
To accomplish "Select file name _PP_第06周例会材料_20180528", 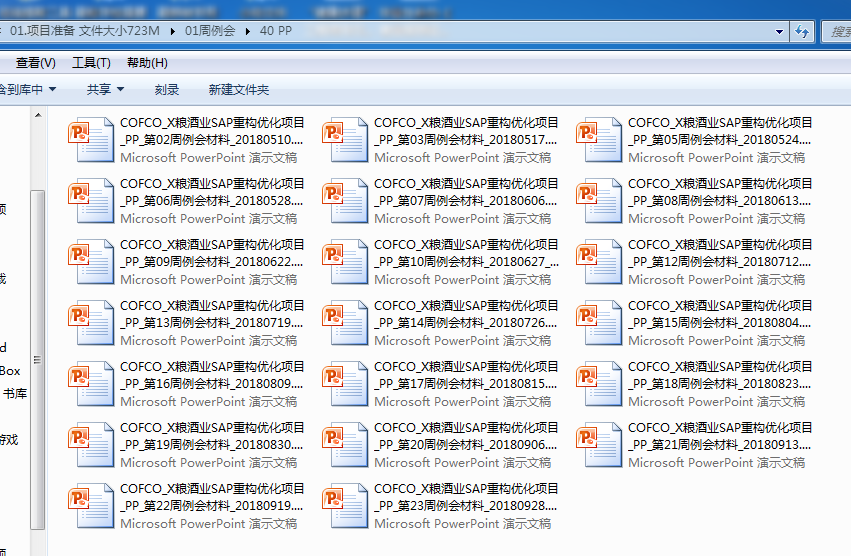I will click(212, 201).
